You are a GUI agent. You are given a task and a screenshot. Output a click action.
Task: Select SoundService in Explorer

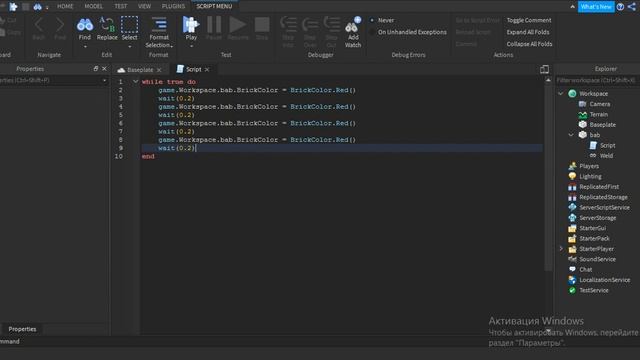click(597, 259)
